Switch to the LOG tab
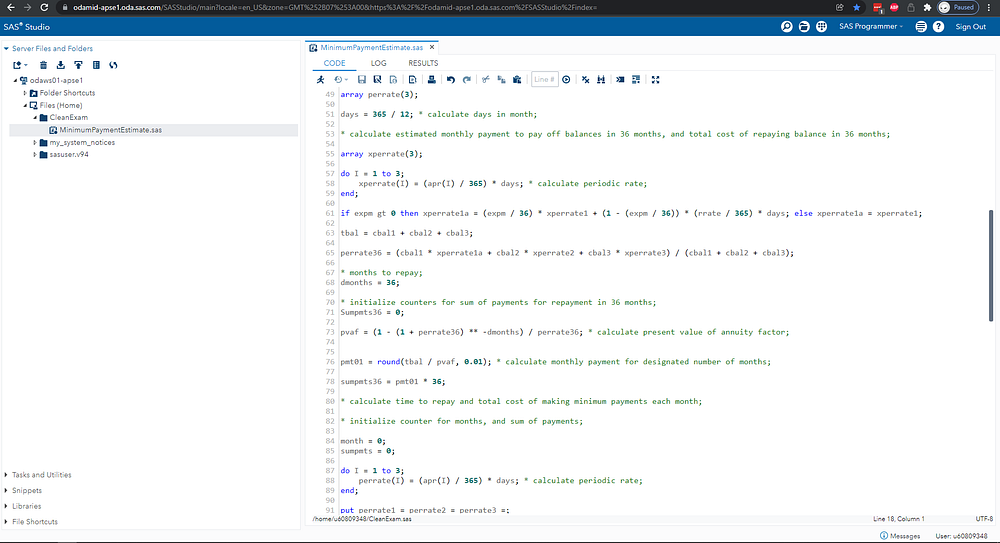Viewport: 1000px width, 543px height. [378, 63]
